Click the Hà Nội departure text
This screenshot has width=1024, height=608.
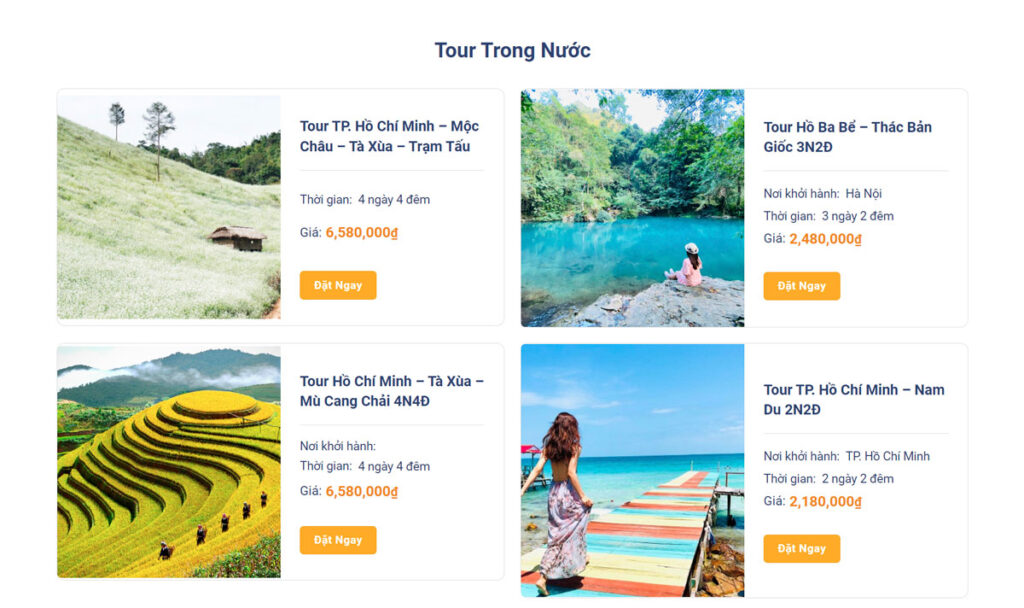[863, 193]
